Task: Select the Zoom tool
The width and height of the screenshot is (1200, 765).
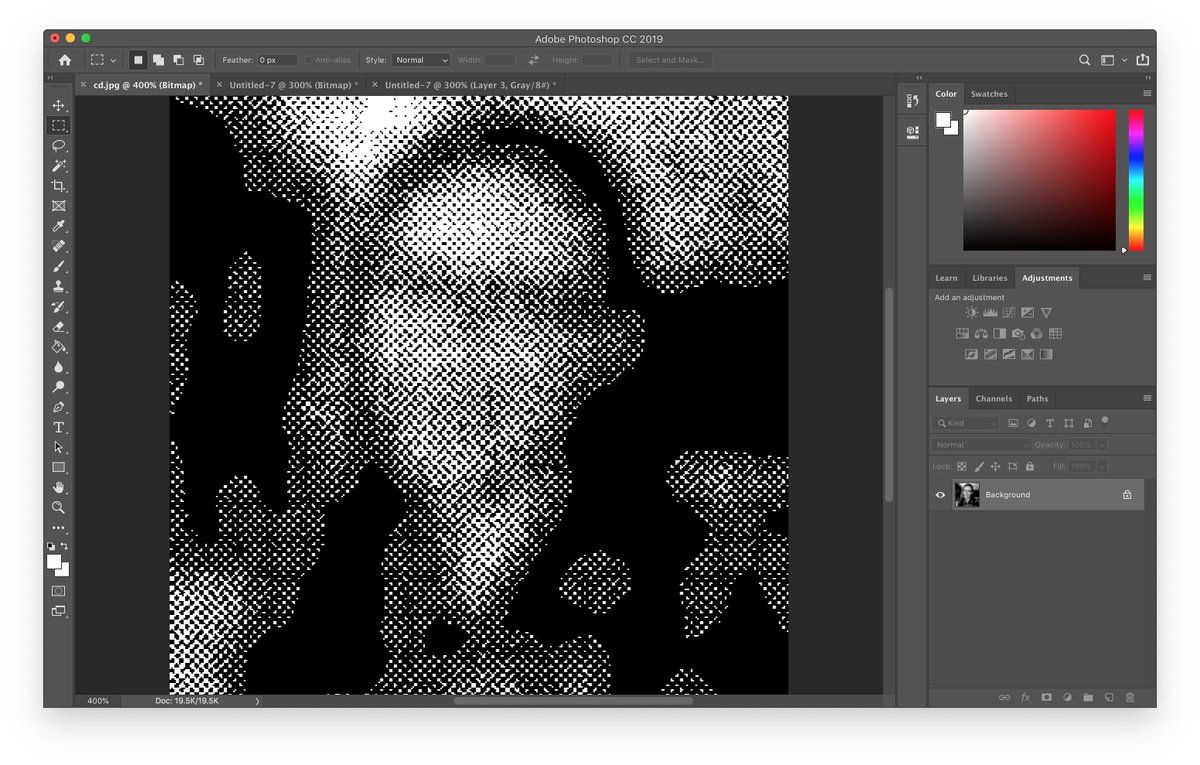Action: point(59,507)
